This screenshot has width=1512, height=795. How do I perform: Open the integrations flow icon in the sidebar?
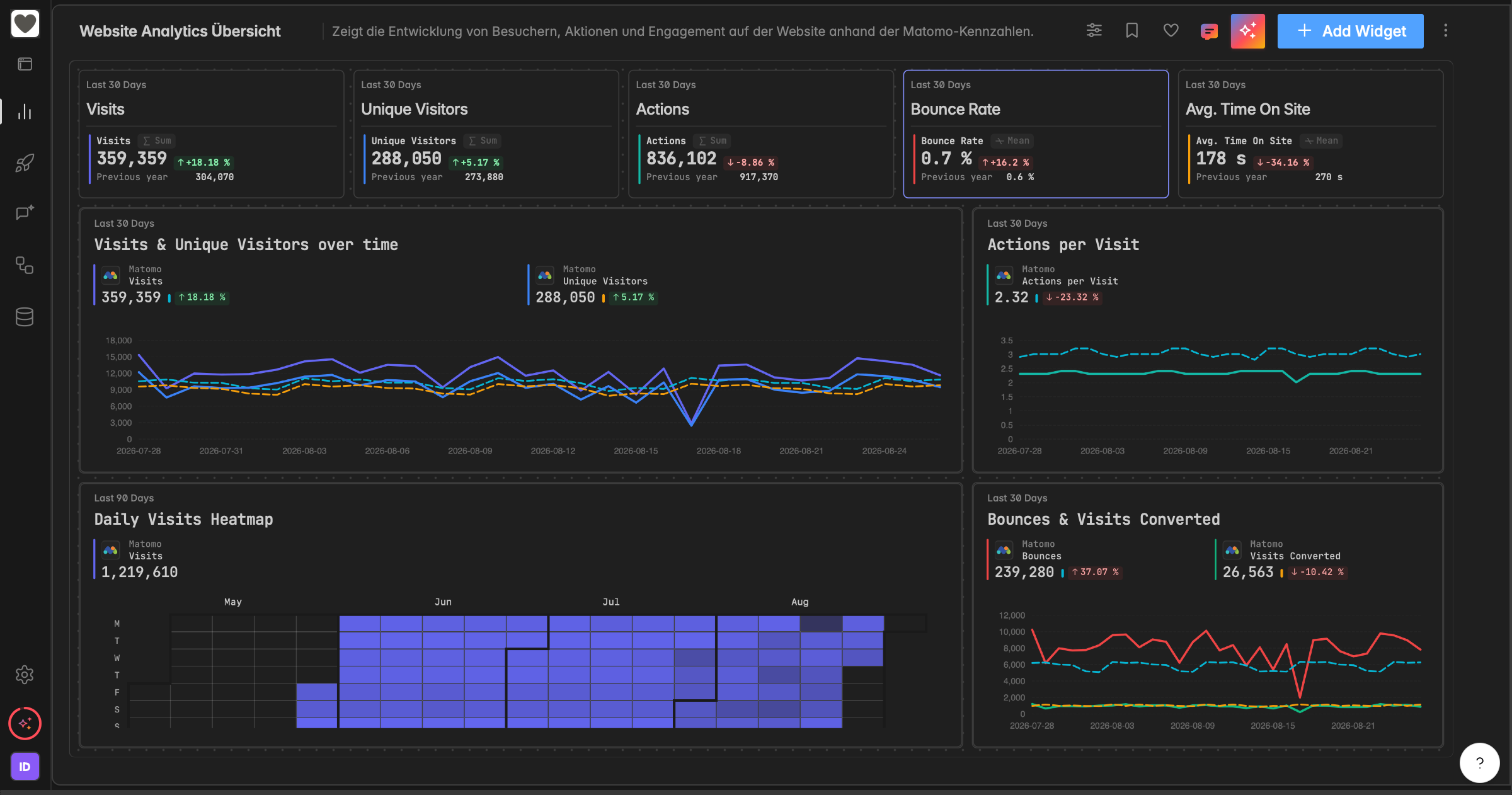(25, 265)
